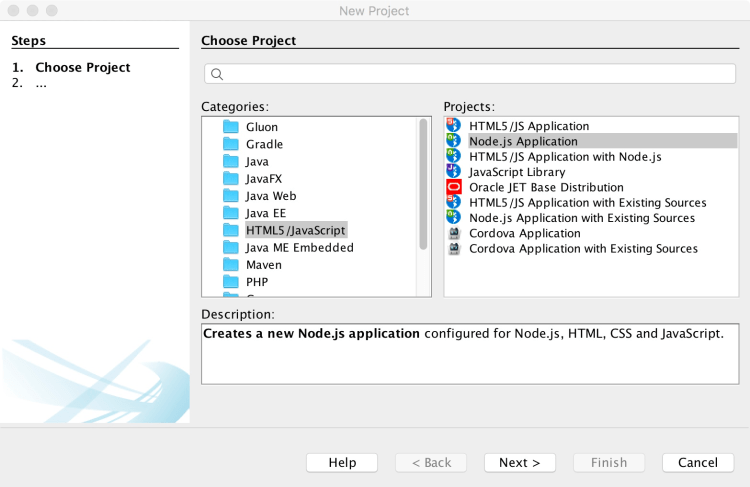Viewport: 750px width, 487px height.
Task: Click the HTML5/JS Application with Node.js icon
Action: (453, 156)
